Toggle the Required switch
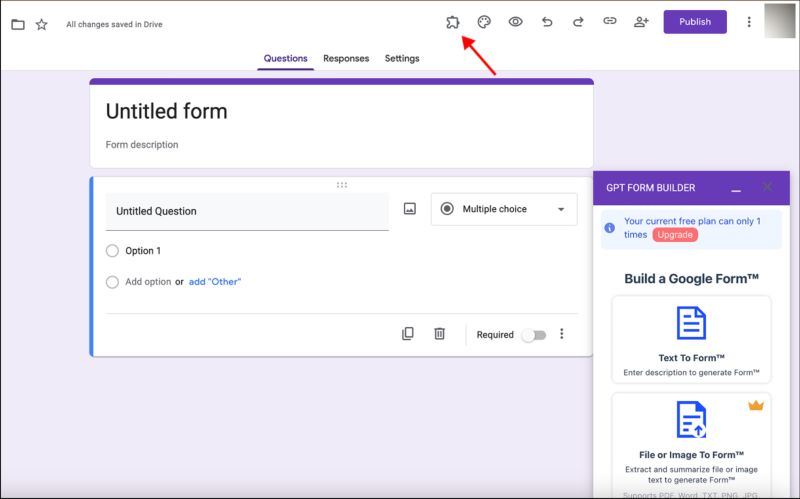800x499 pixels. (534, 335)
